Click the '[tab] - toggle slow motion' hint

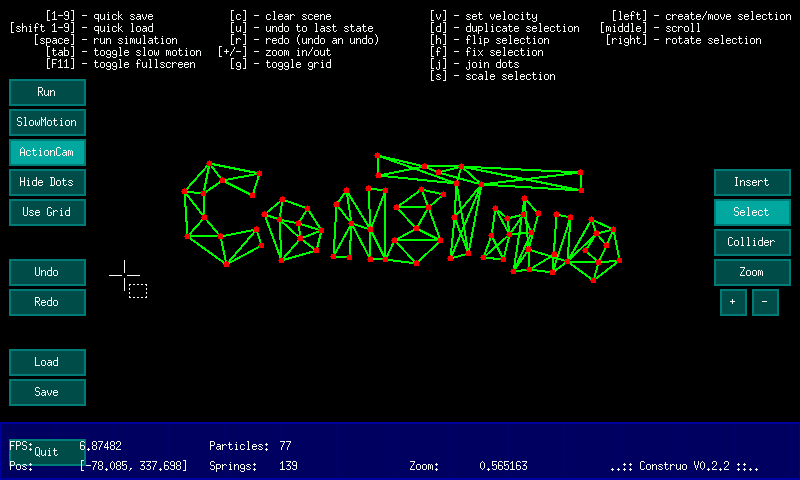(123, 52)
